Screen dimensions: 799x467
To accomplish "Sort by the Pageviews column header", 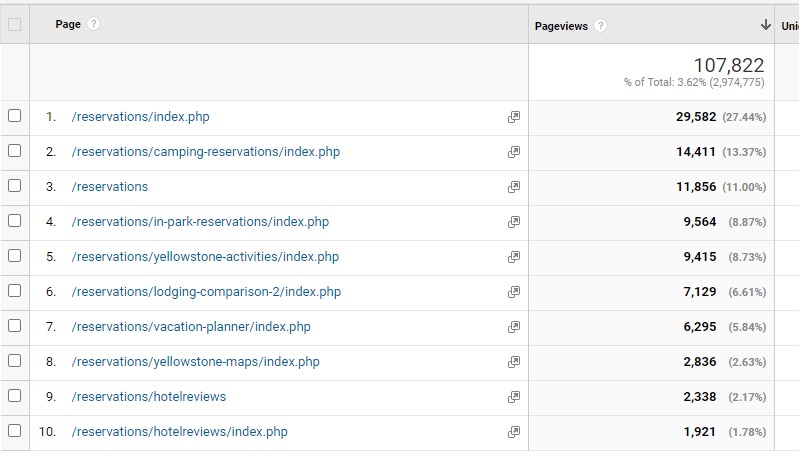I will pyautogui.click(x=561, y=26).
